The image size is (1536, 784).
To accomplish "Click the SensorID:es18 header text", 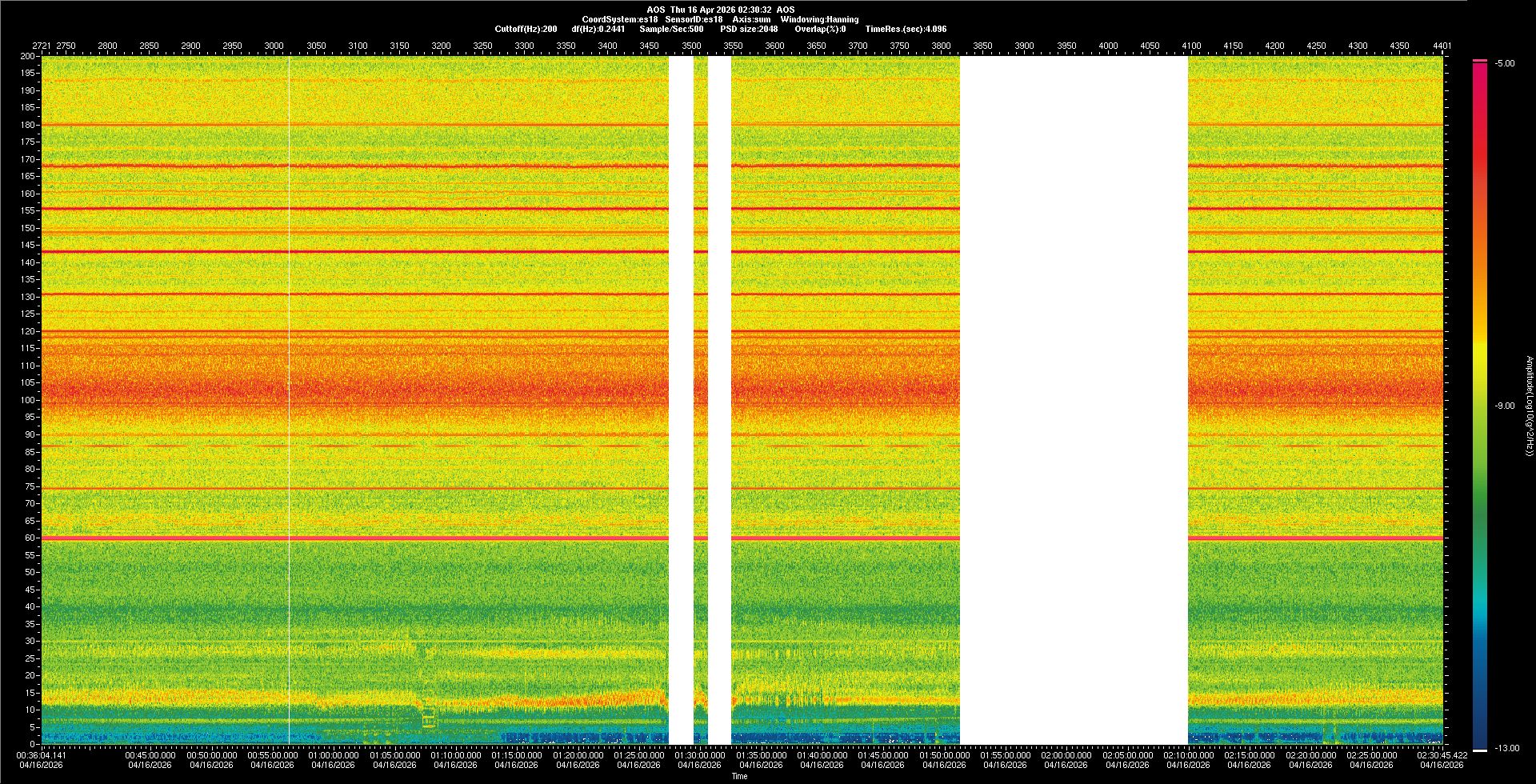I will coord(694,20).
